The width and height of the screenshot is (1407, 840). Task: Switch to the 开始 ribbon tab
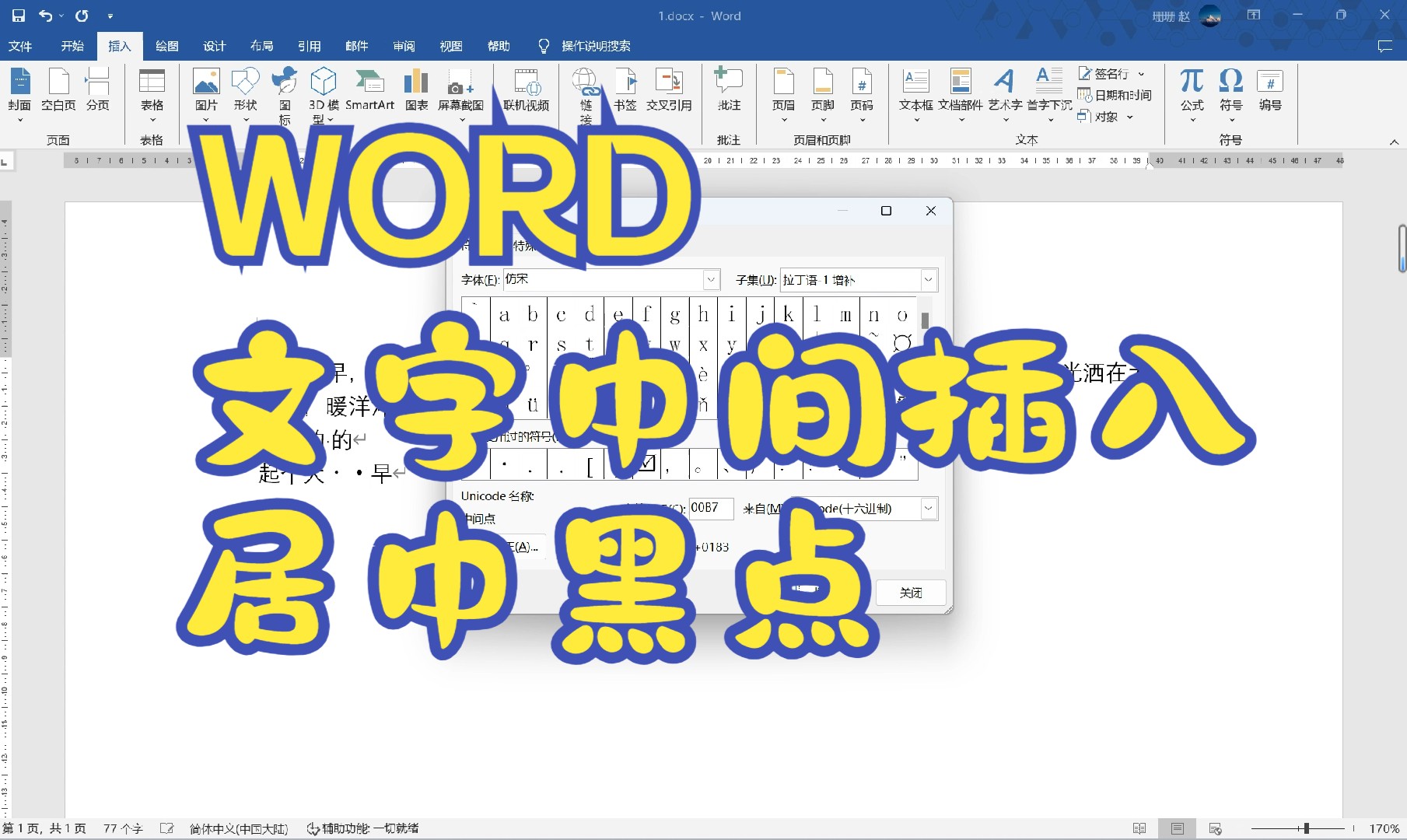point(72,46)
